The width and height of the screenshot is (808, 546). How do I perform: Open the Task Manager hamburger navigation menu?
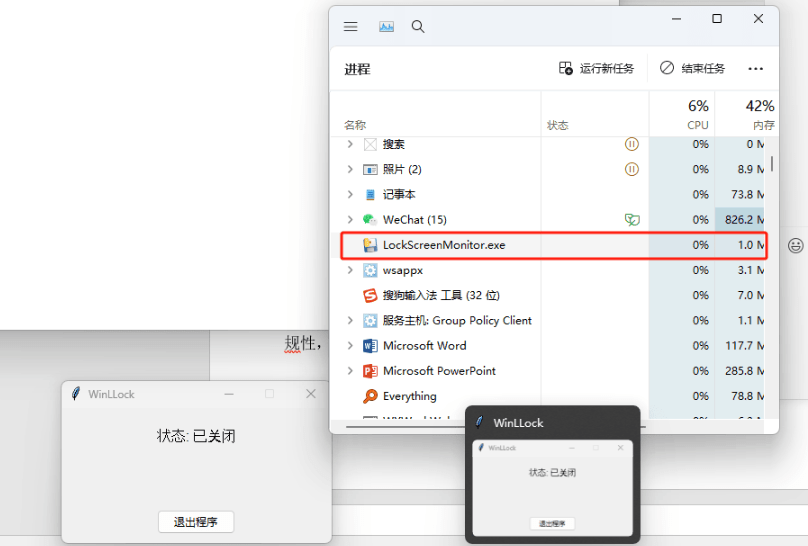pos(351,27)
